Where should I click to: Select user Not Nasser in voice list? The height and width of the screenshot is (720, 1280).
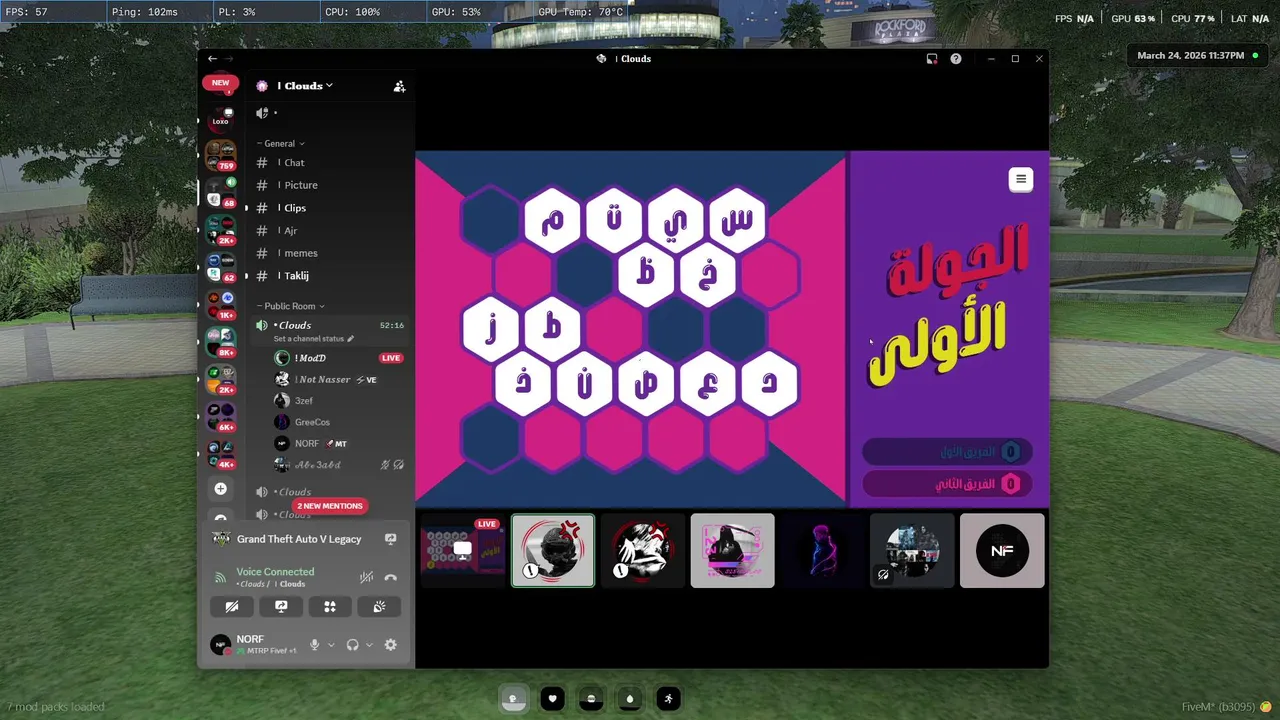pyautogui.click(x=340, y=380)
